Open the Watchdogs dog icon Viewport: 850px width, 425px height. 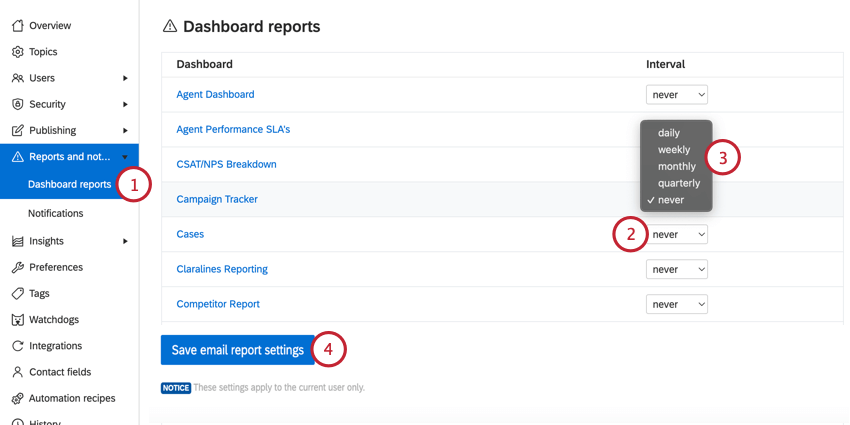click(18, 320)
